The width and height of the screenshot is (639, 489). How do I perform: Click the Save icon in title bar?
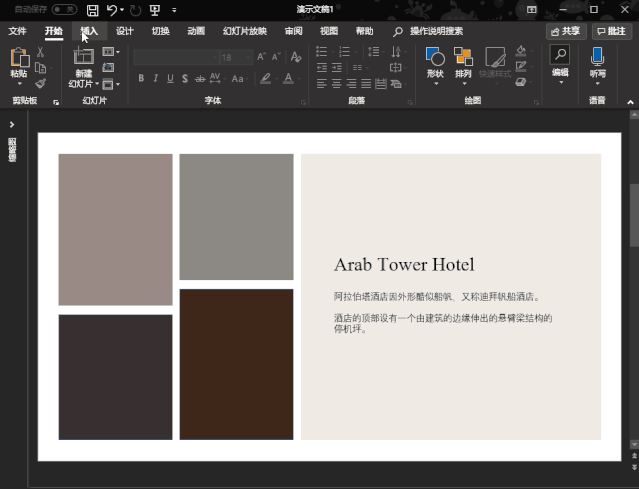pyautogui.click(x=93, y=10)
